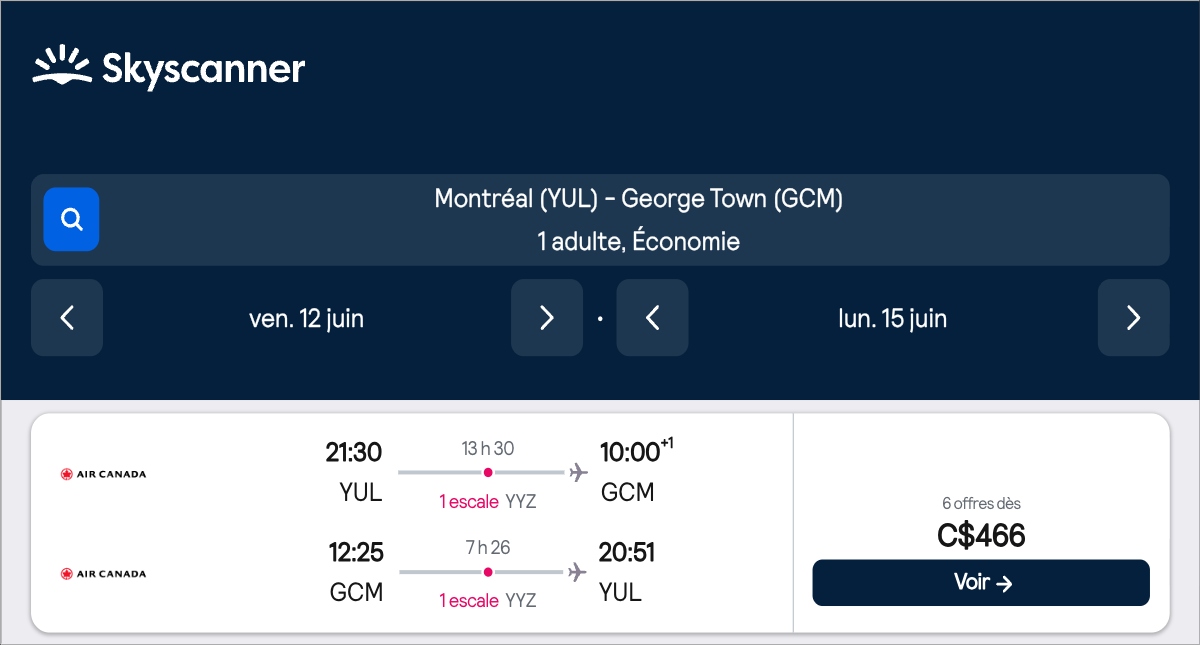
Task: Open the 1 adulte, Économie traveller options
Action: pos(638,242)
